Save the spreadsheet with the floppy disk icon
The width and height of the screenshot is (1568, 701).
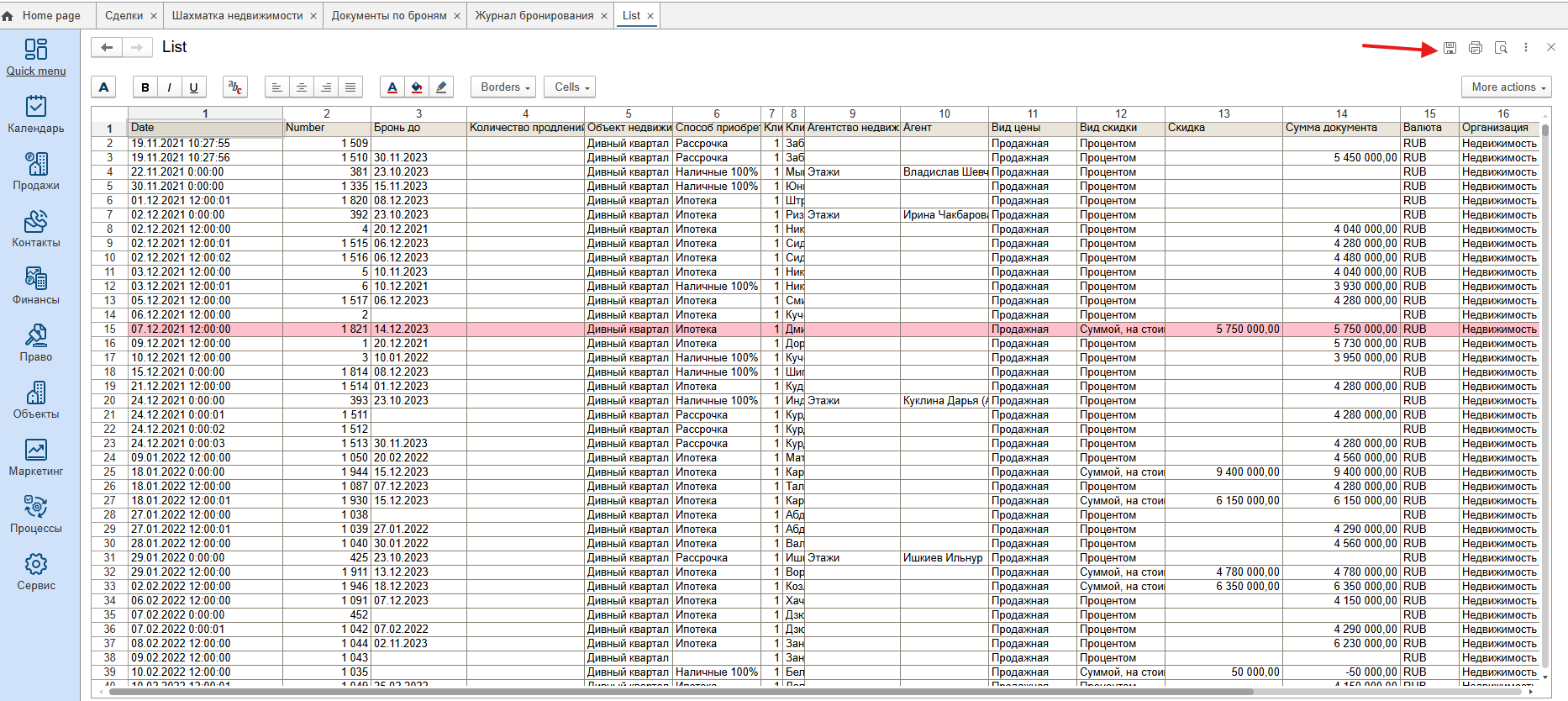point(1450,48)
